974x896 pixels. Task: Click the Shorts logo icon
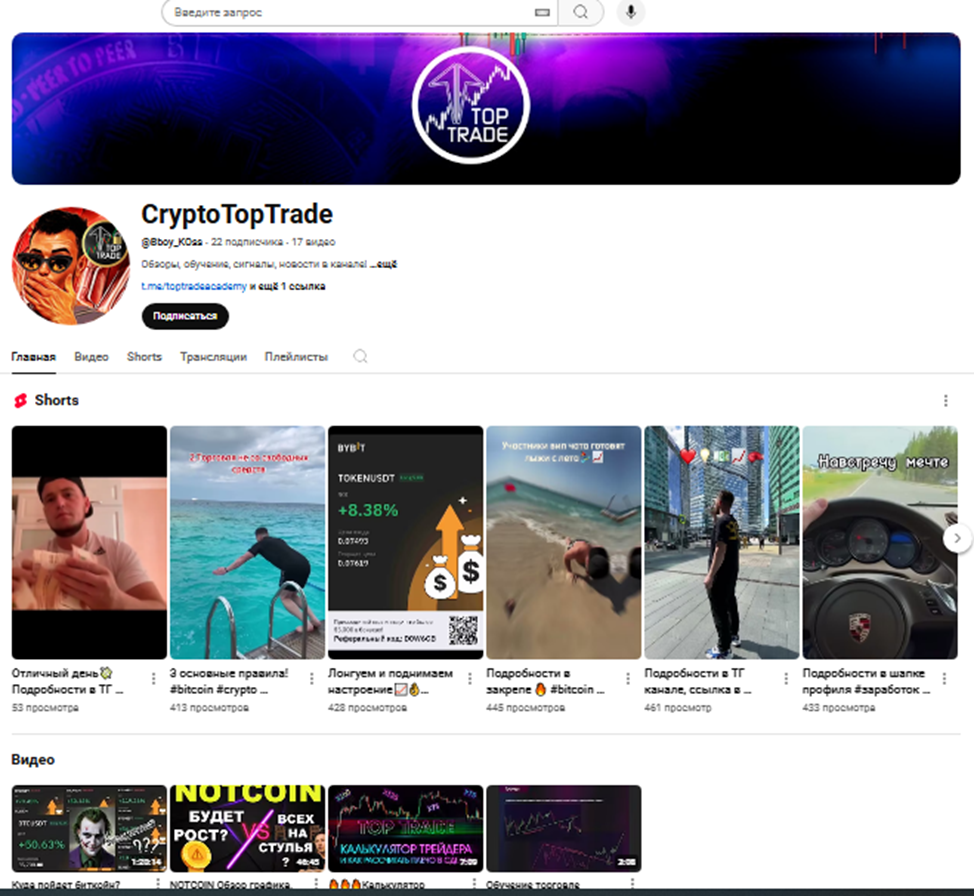point(20,401)
